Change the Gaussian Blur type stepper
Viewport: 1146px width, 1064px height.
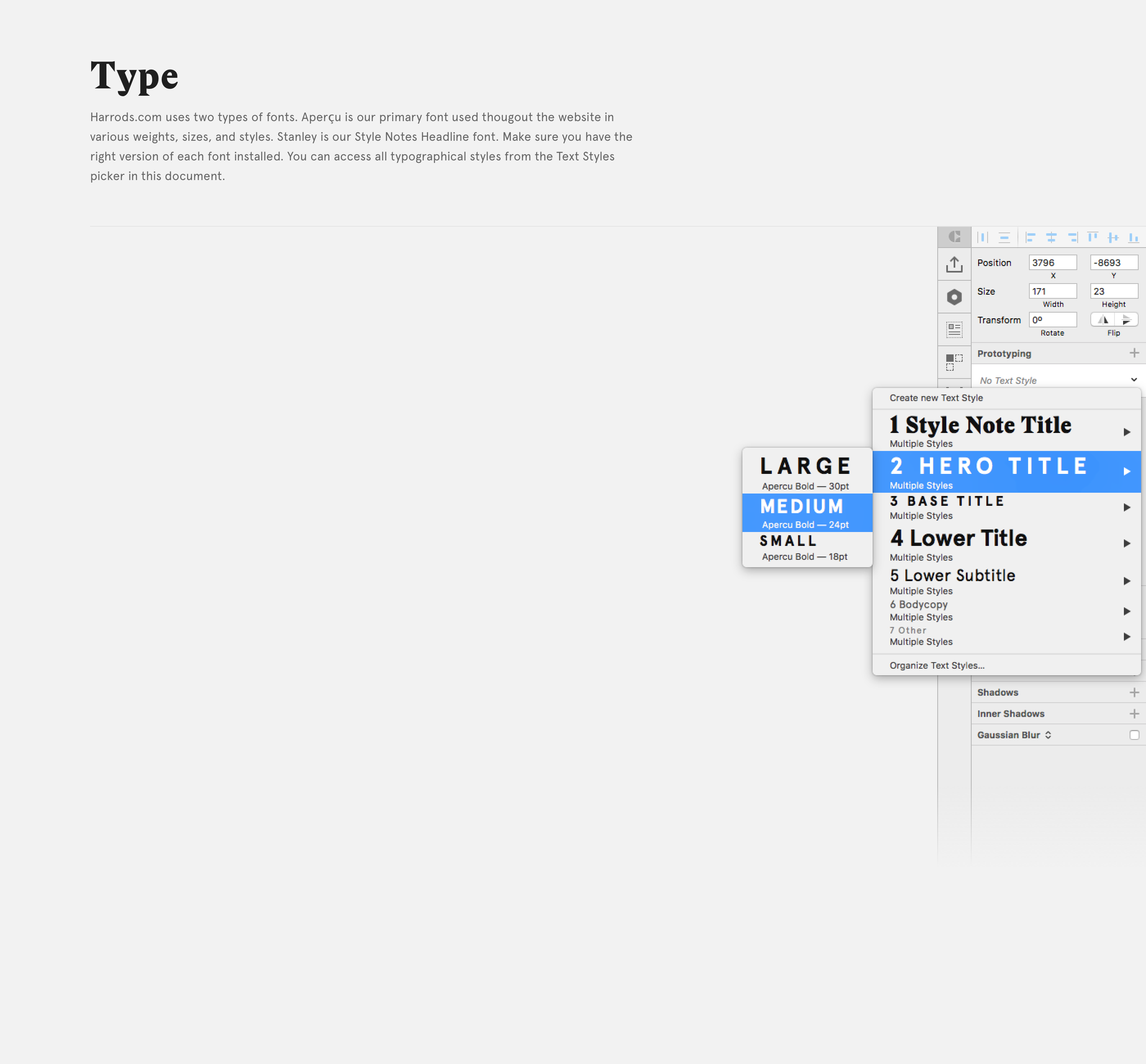[x=1048, y=735]
